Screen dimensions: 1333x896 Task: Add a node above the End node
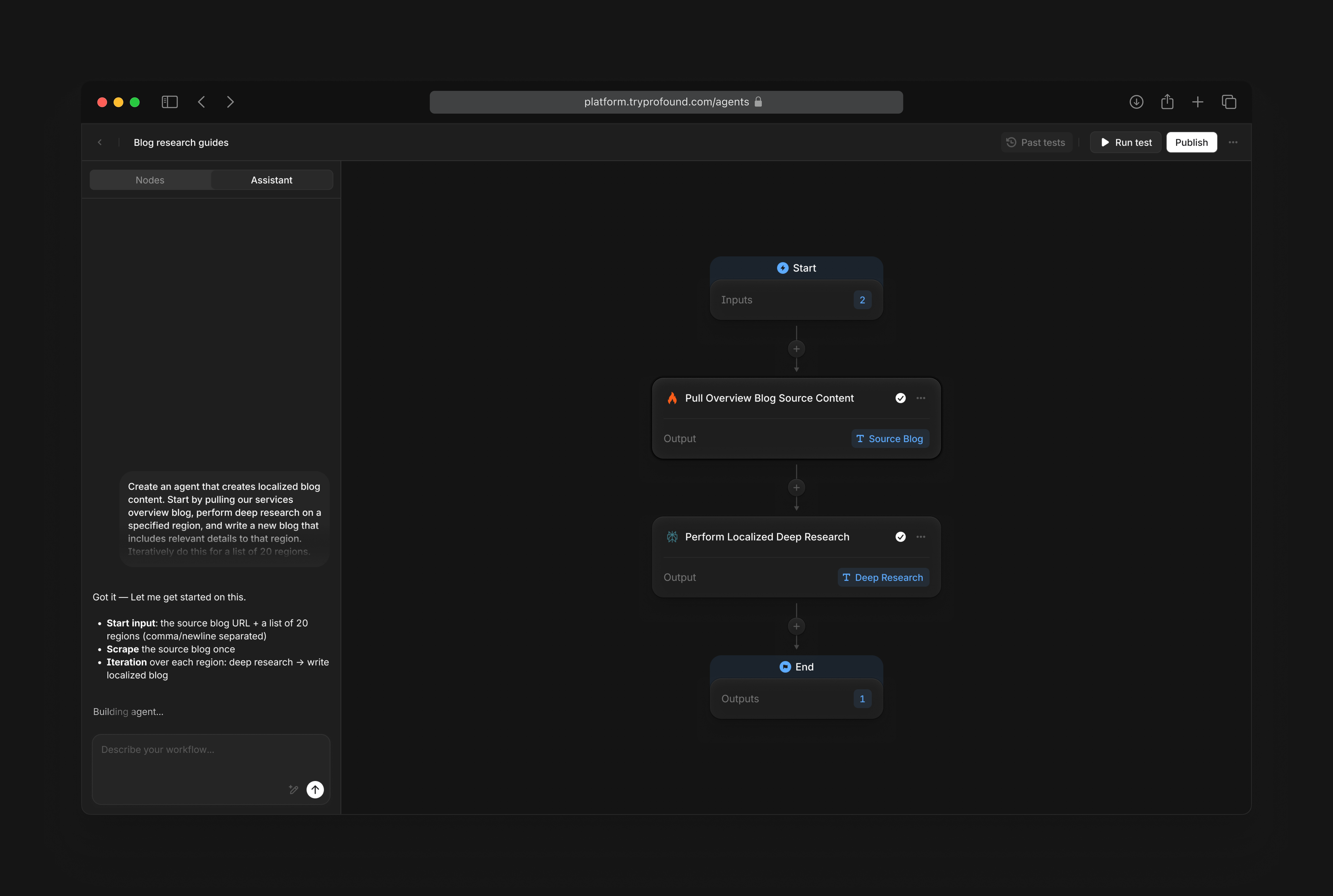click(x=796, y=626)
